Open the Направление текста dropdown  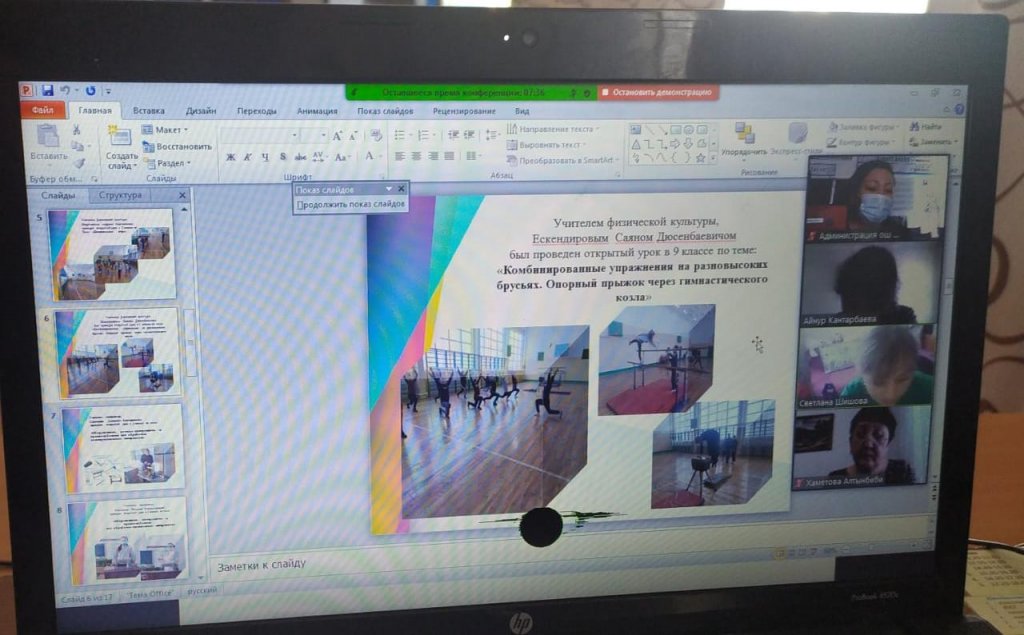click(x=552, y=129)
